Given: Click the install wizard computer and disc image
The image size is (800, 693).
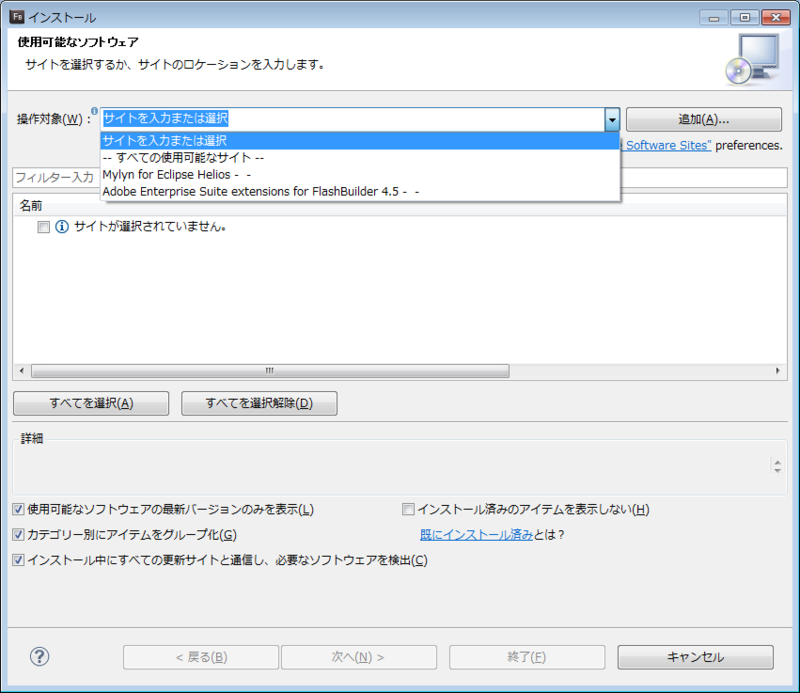Looking at the screenshot, I should 753,60.
